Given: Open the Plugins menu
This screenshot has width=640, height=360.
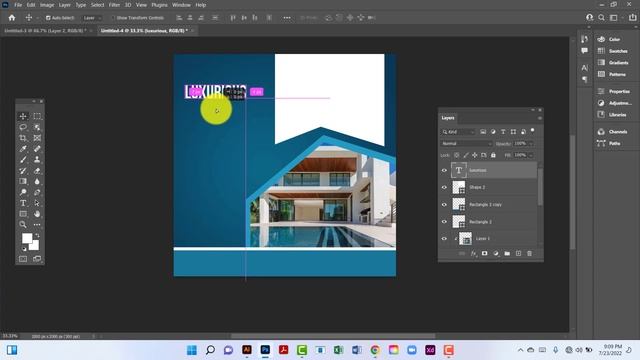Looking at the screenshot, I should click(x=160, y=5).
